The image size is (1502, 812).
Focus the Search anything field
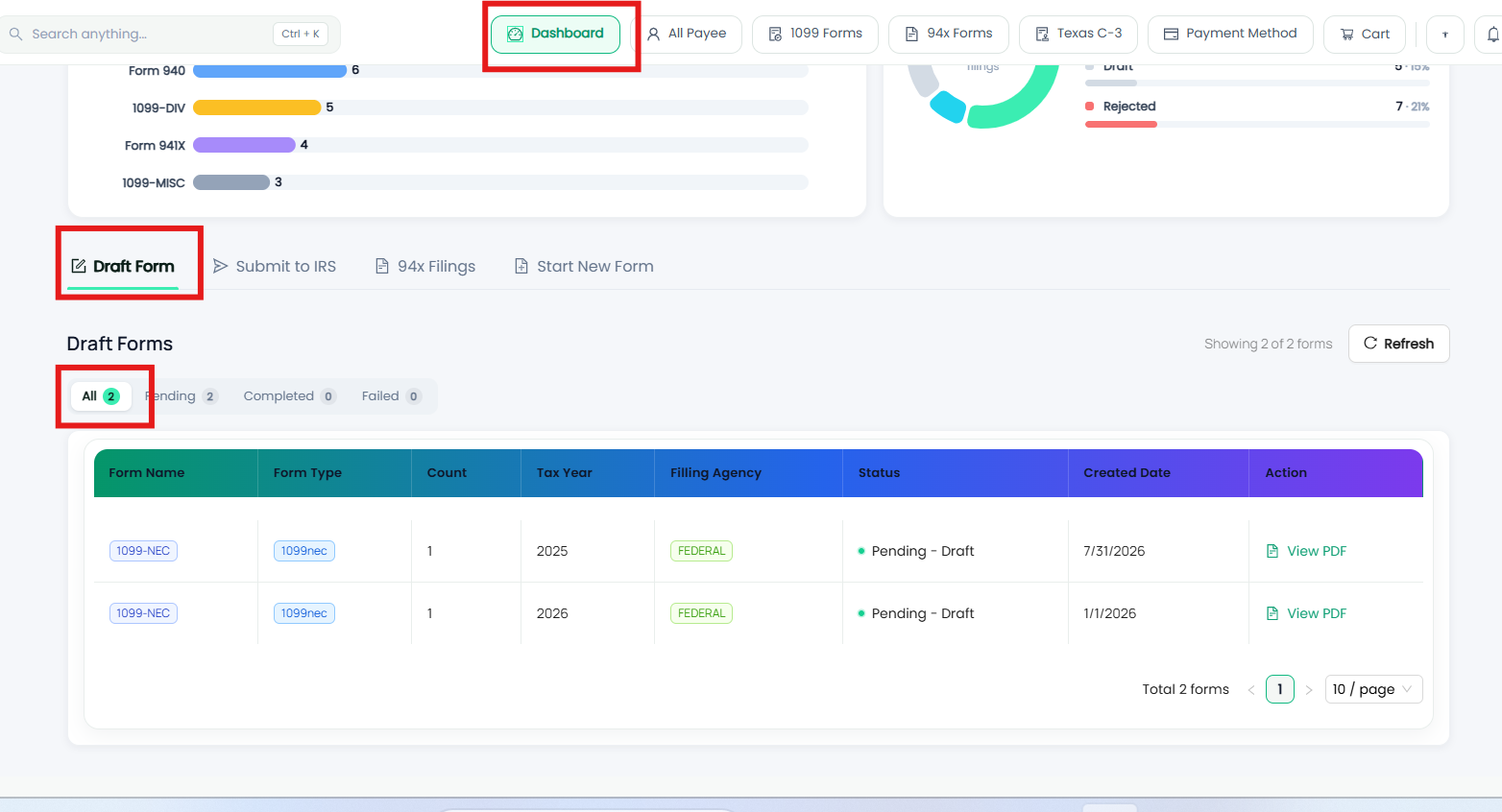point(170,35)
